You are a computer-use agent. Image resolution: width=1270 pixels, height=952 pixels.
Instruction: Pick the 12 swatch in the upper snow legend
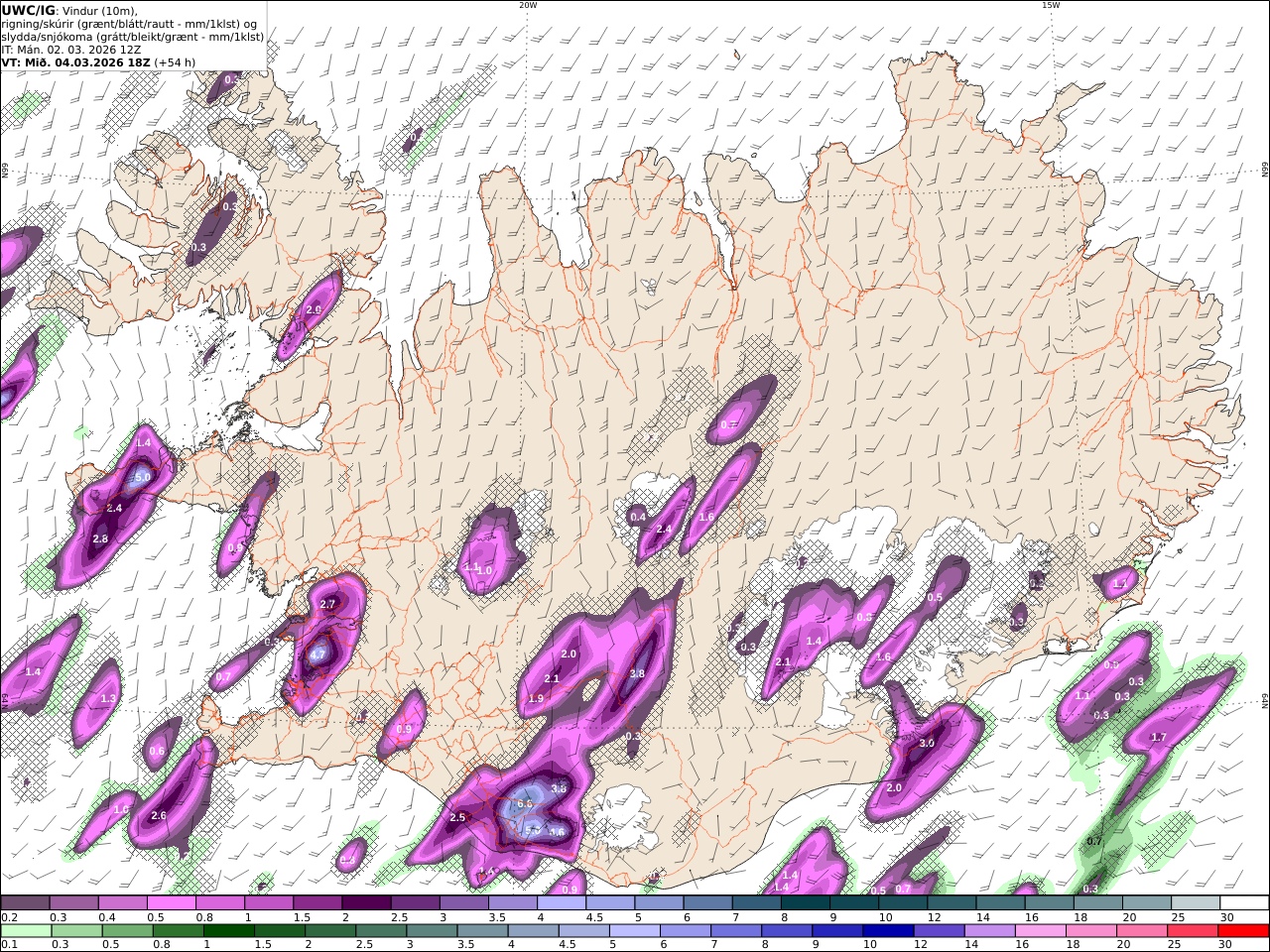pyautogui.click(x=951, y=903)
